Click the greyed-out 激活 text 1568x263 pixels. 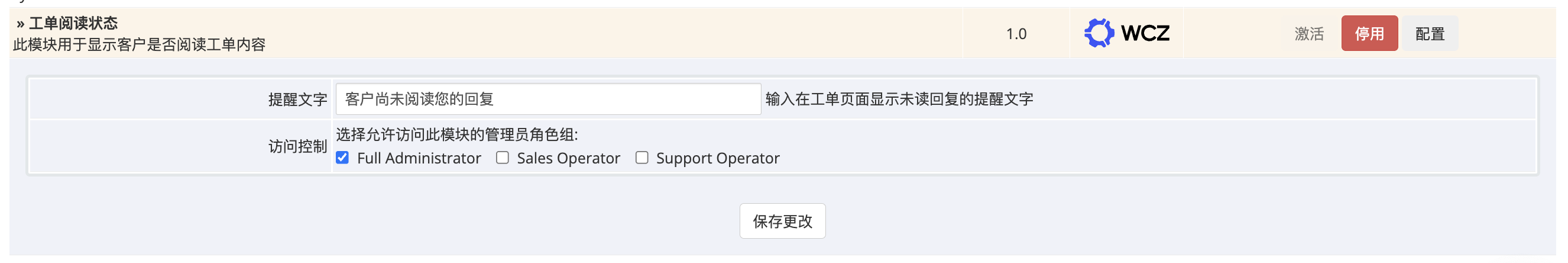pos(1308,34)
